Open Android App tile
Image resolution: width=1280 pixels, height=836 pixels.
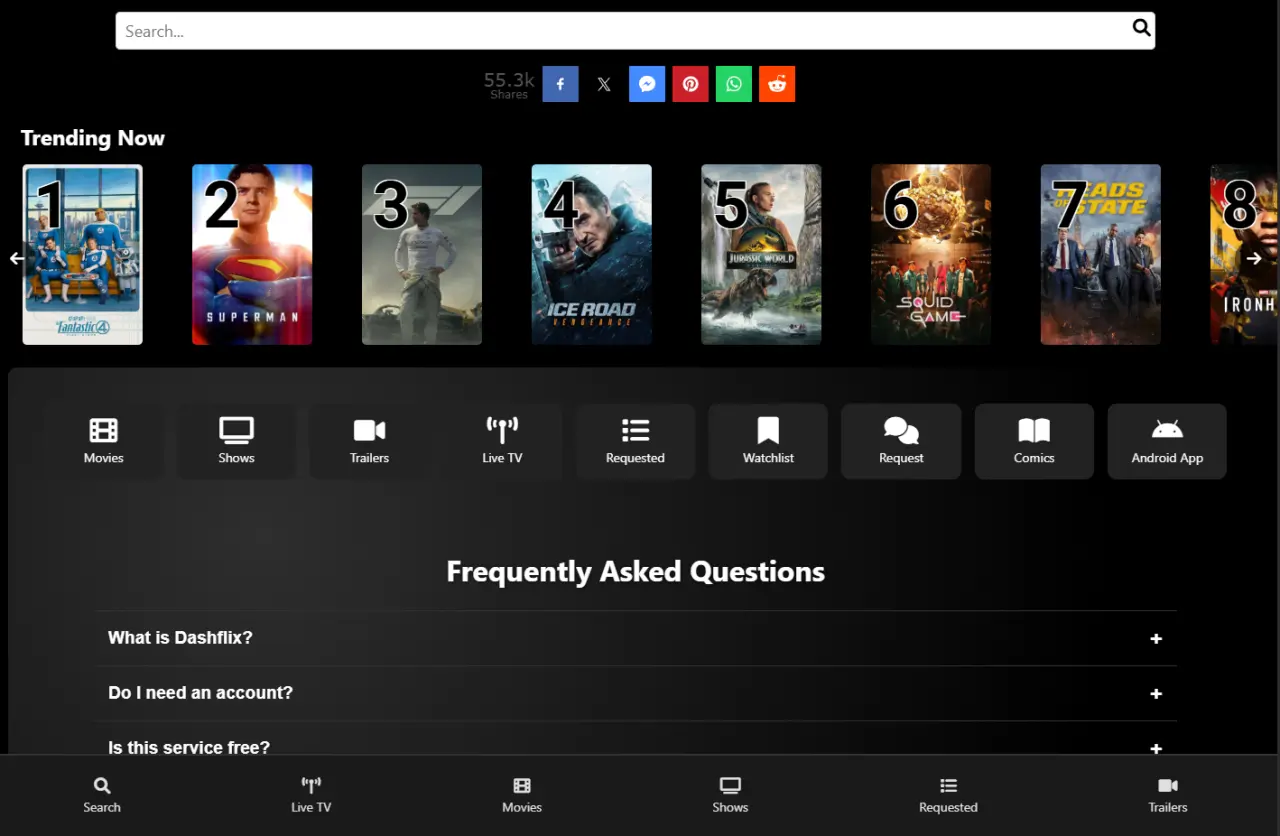pos(1167,441)
